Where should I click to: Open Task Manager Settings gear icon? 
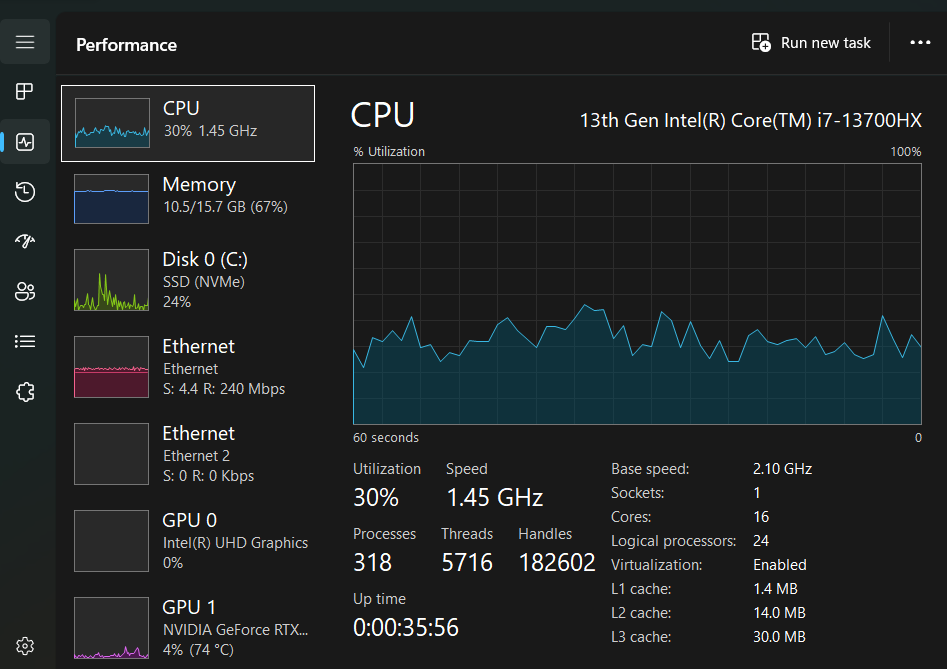25,645
